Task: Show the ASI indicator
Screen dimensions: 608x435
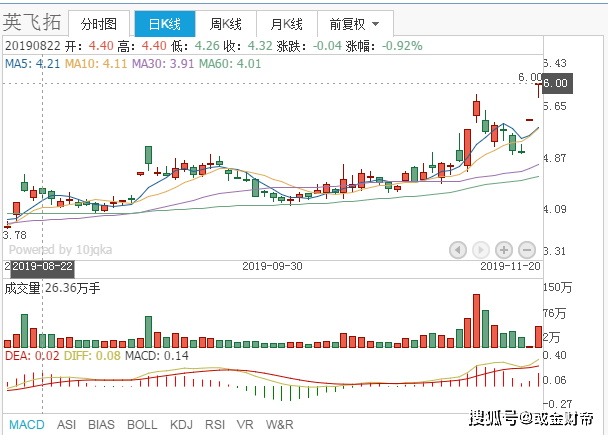Action: tap(67, 424)
